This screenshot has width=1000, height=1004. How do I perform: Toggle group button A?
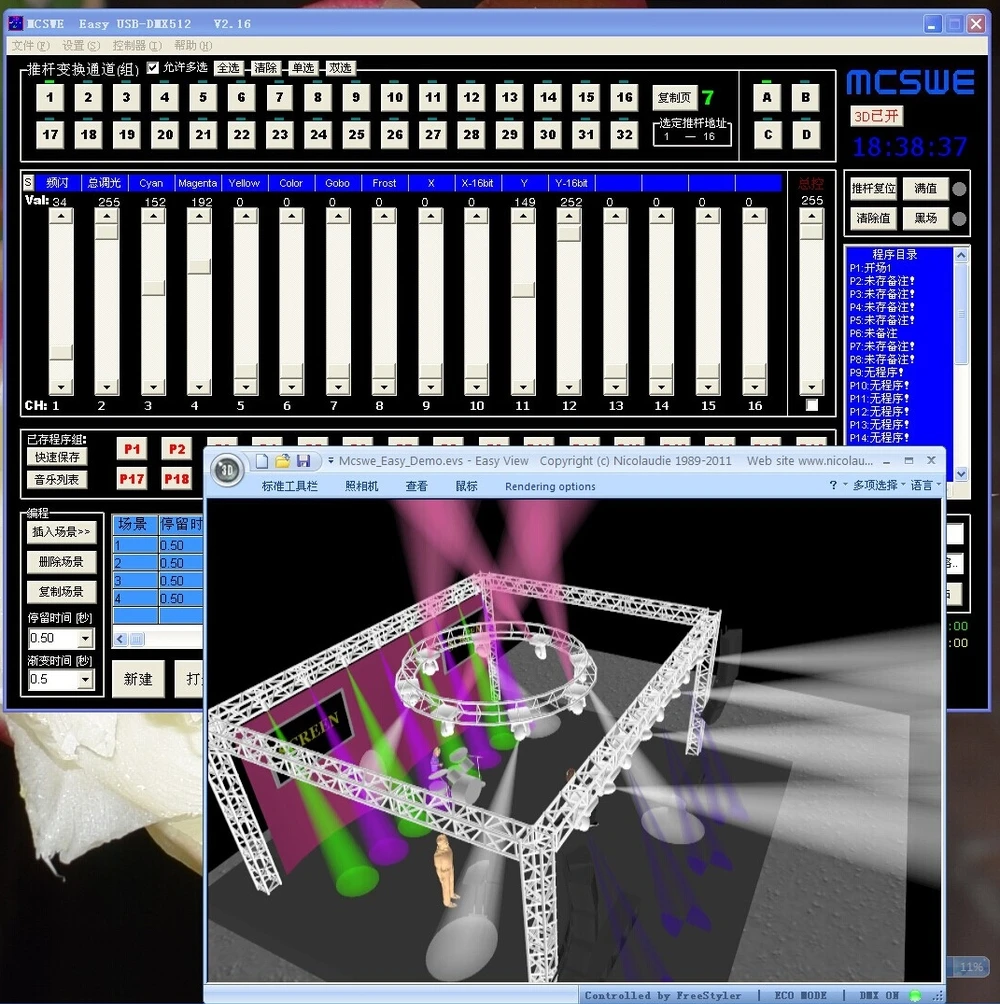767,98
